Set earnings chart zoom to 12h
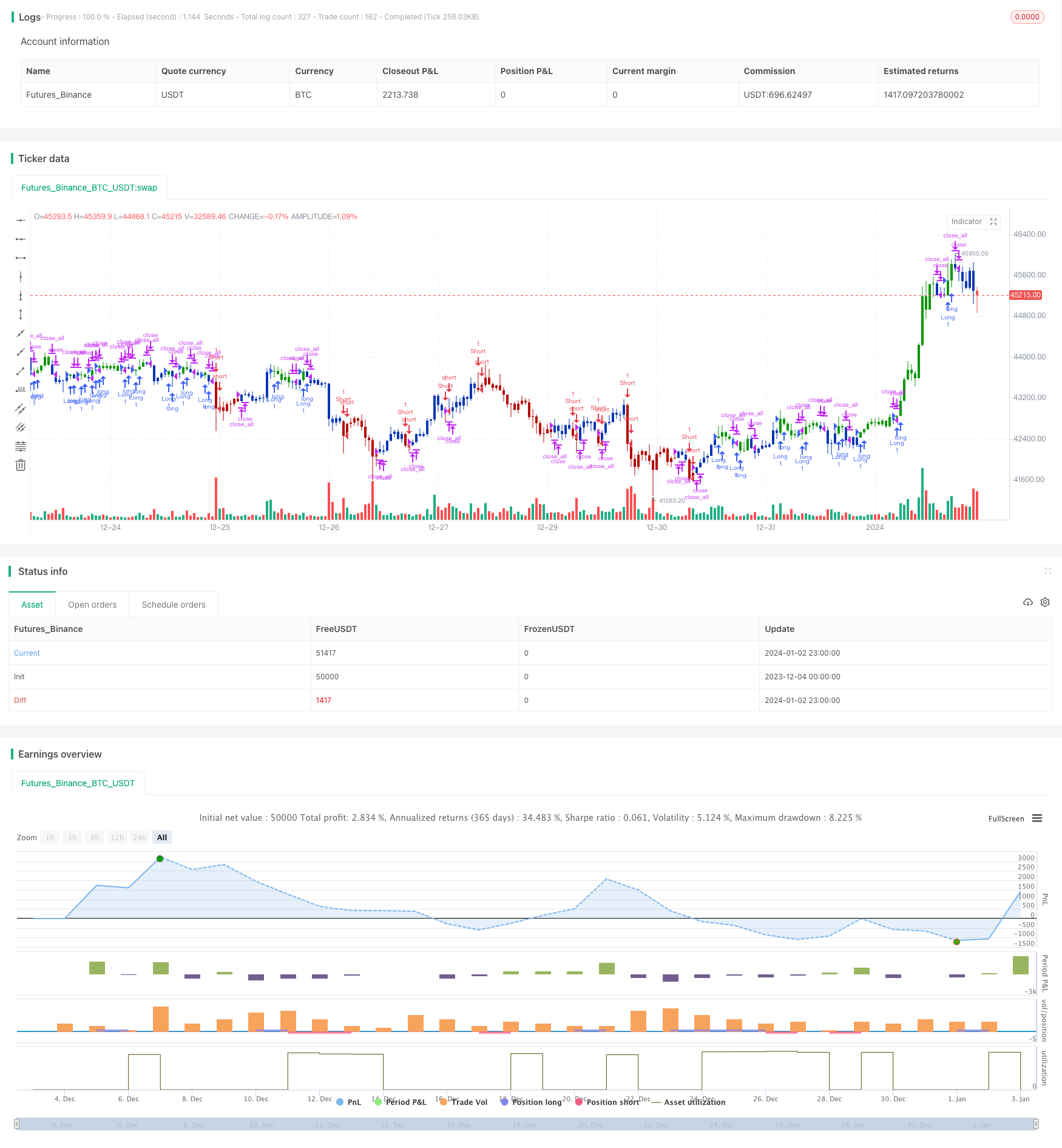Screen dimensions: 1062x1148 (117, 838)
